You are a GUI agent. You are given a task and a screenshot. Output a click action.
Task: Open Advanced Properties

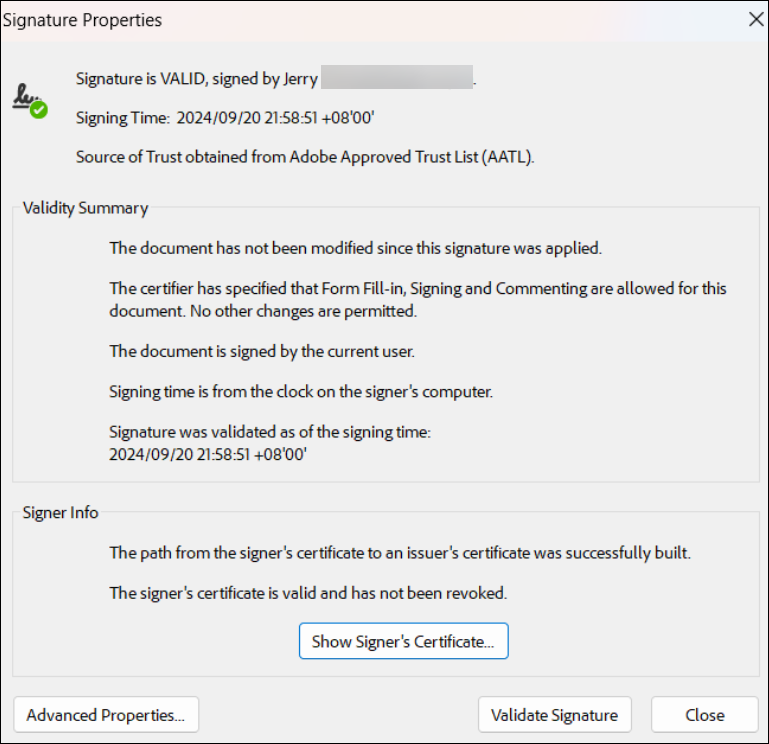point(106,715)
